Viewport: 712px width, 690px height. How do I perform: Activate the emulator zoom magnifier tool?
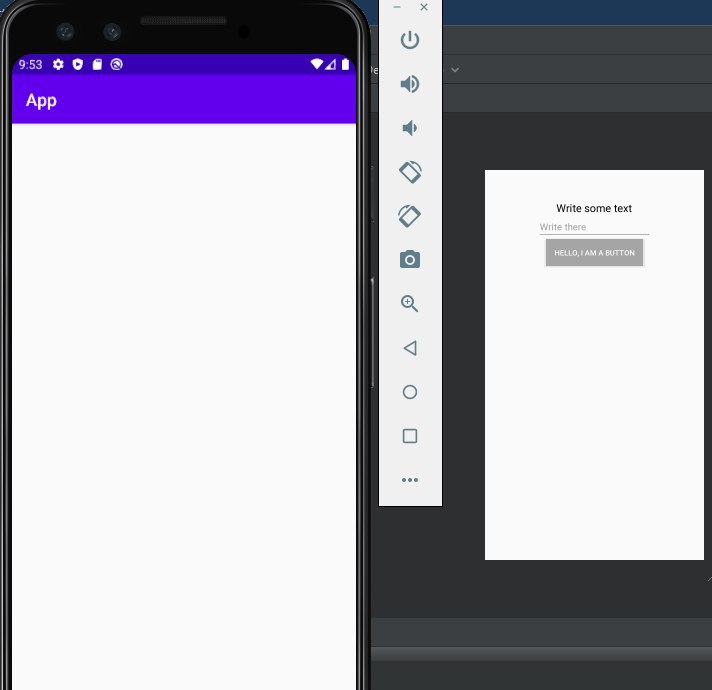[x=410, y=303]
